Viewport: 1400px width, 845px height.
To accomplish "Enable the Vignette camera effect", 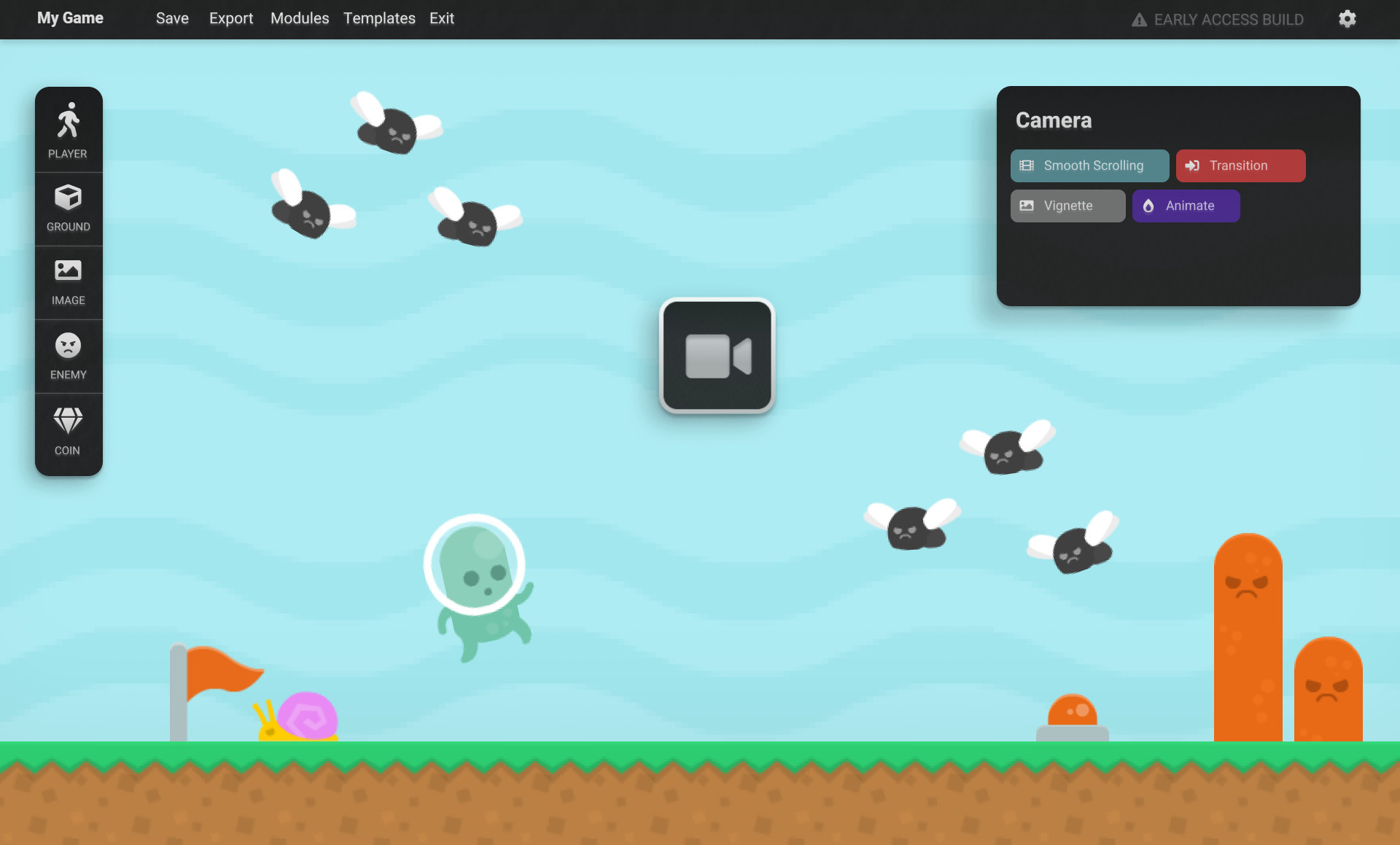I will click(1067, 206).
